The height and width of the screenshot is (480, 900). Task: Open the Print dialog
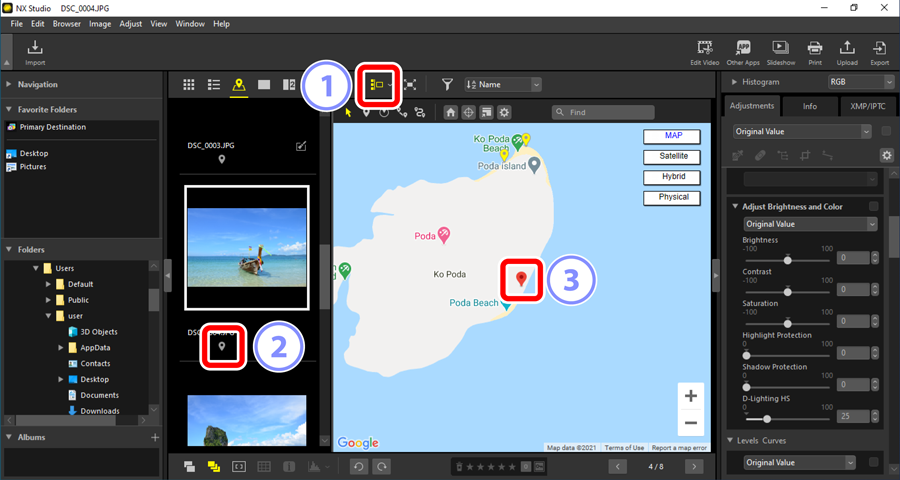pos(814,53)
